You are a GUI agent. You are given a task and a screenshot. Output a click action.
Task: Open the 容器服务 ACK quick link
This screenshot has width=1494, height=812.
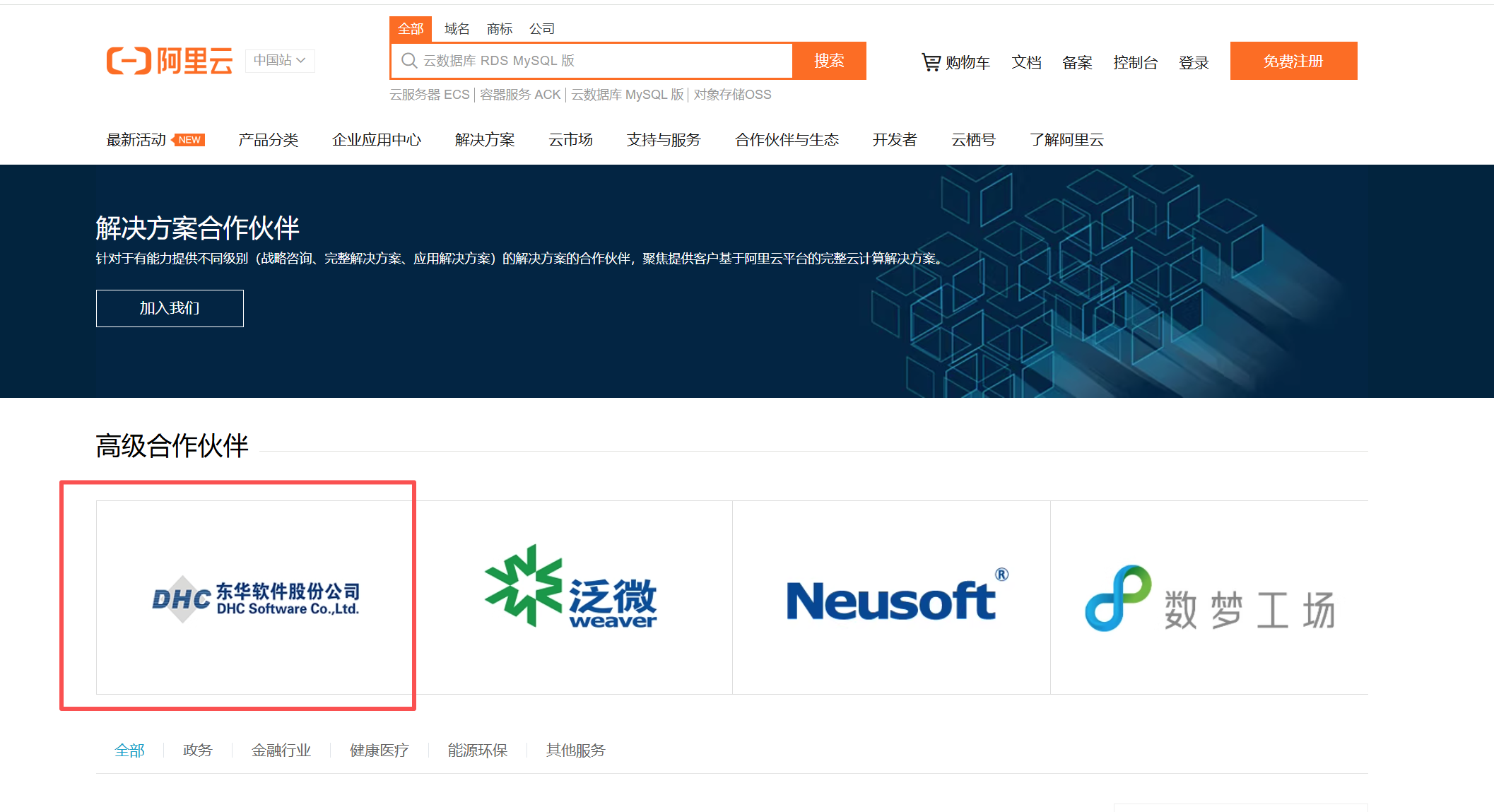[x=520, y=95]
